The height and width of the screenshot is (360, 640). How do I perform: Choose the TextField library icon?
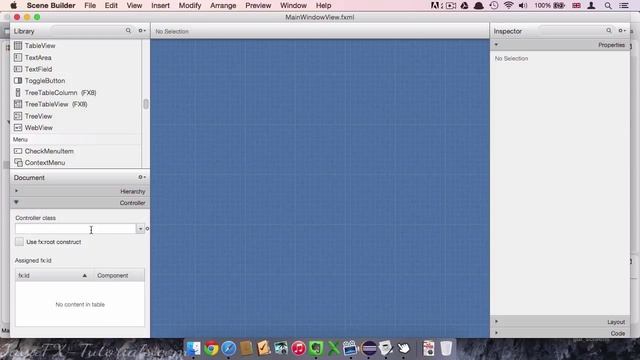click(18, 69)
